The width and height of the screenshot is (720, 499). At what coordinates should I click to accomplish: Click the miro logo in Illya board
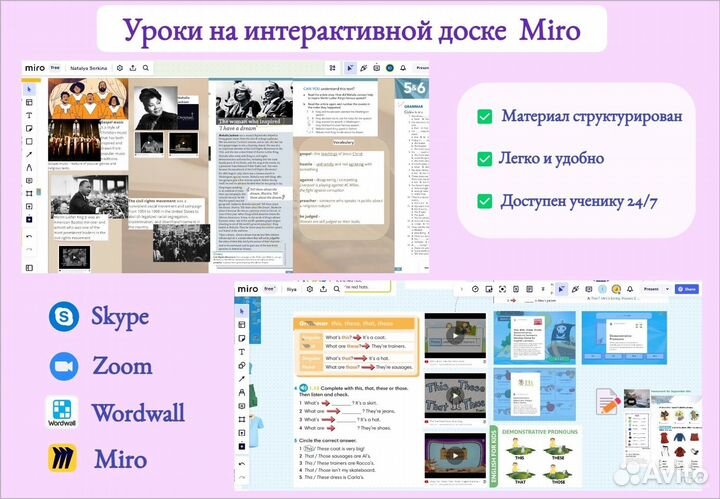coord(248,289)
